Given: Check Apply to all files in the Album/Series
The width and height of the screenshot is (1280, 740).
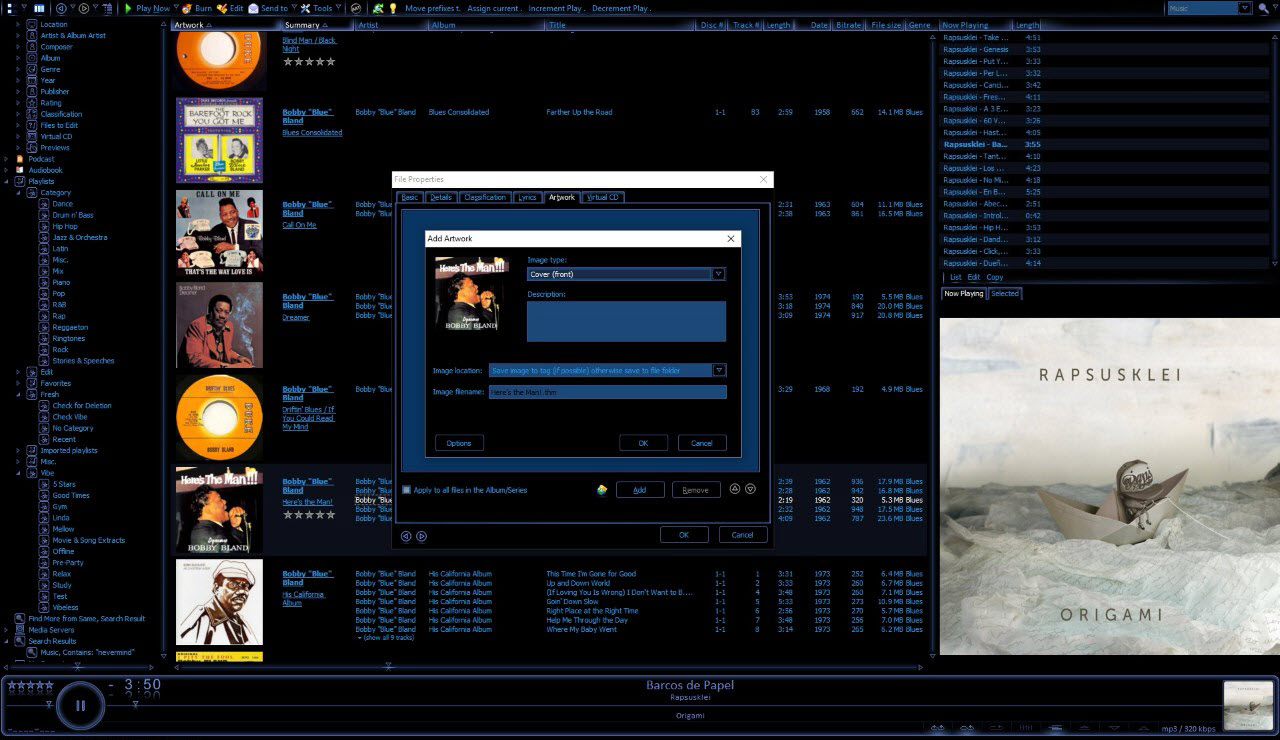Looking at the screenshot, I should pyautogui.click(x=406, y=489).
